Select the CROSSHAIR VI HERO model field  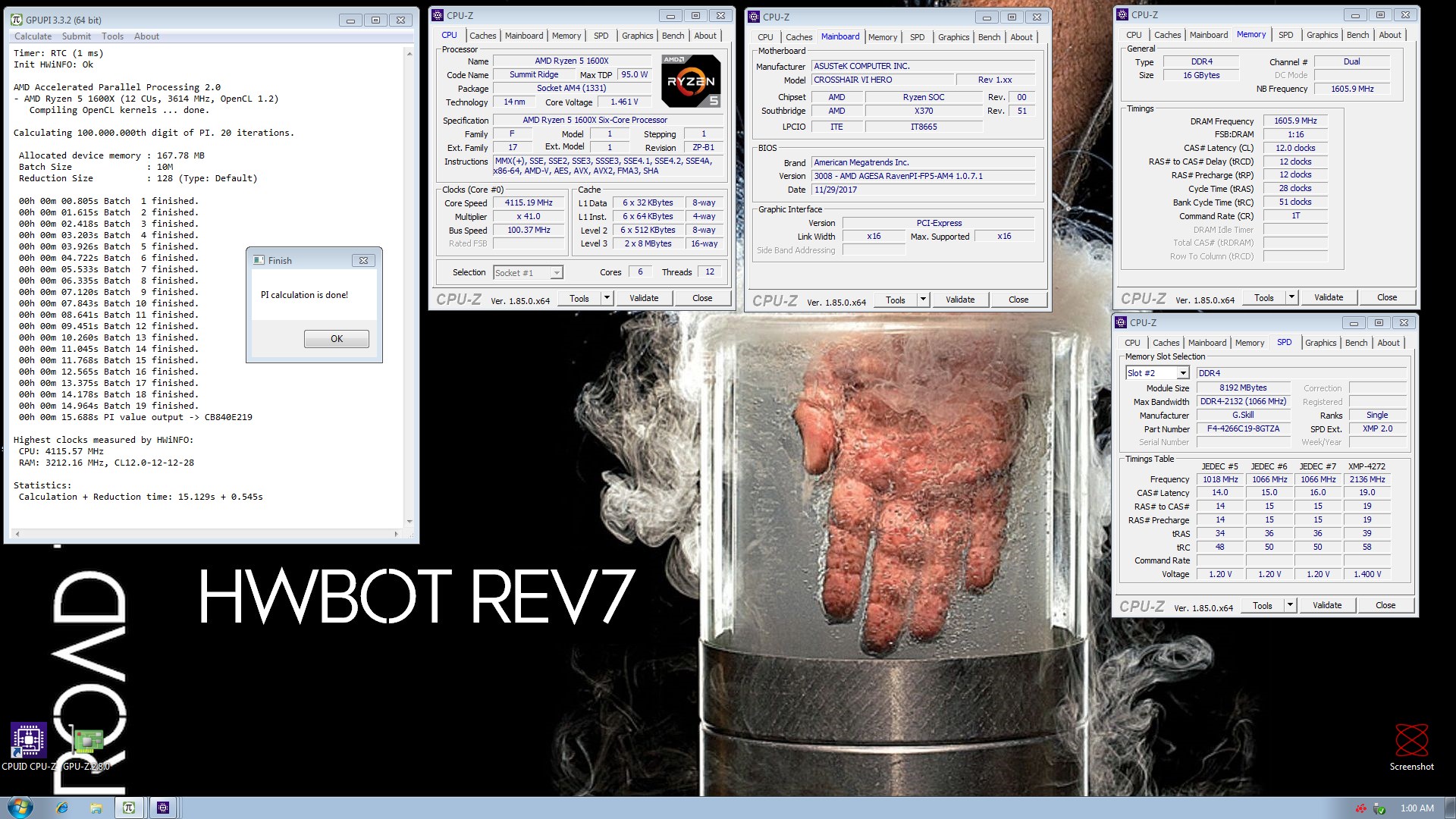tap(881, 80)
